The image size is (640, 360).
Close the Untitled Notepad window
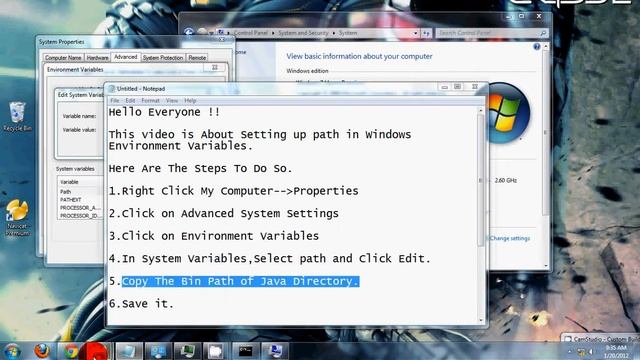(475, 87)
